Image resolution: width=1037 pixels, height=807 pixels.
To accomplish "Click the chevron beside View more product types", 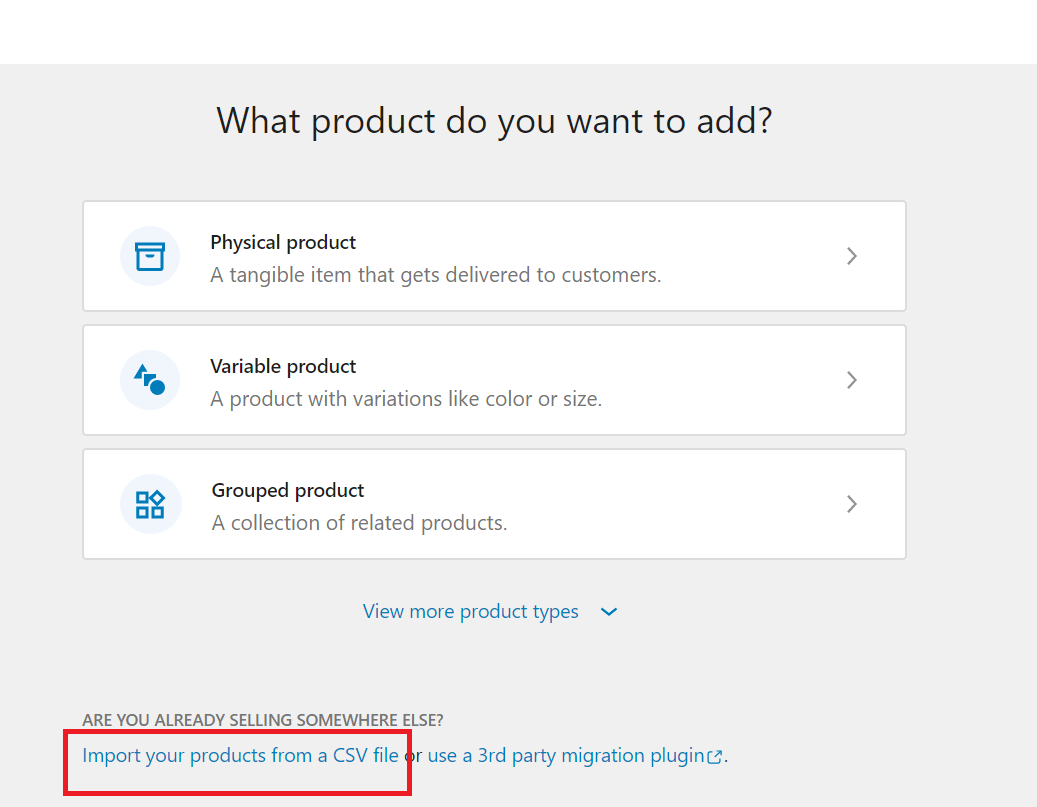I will pyautogui.click(x=608, y=611).
